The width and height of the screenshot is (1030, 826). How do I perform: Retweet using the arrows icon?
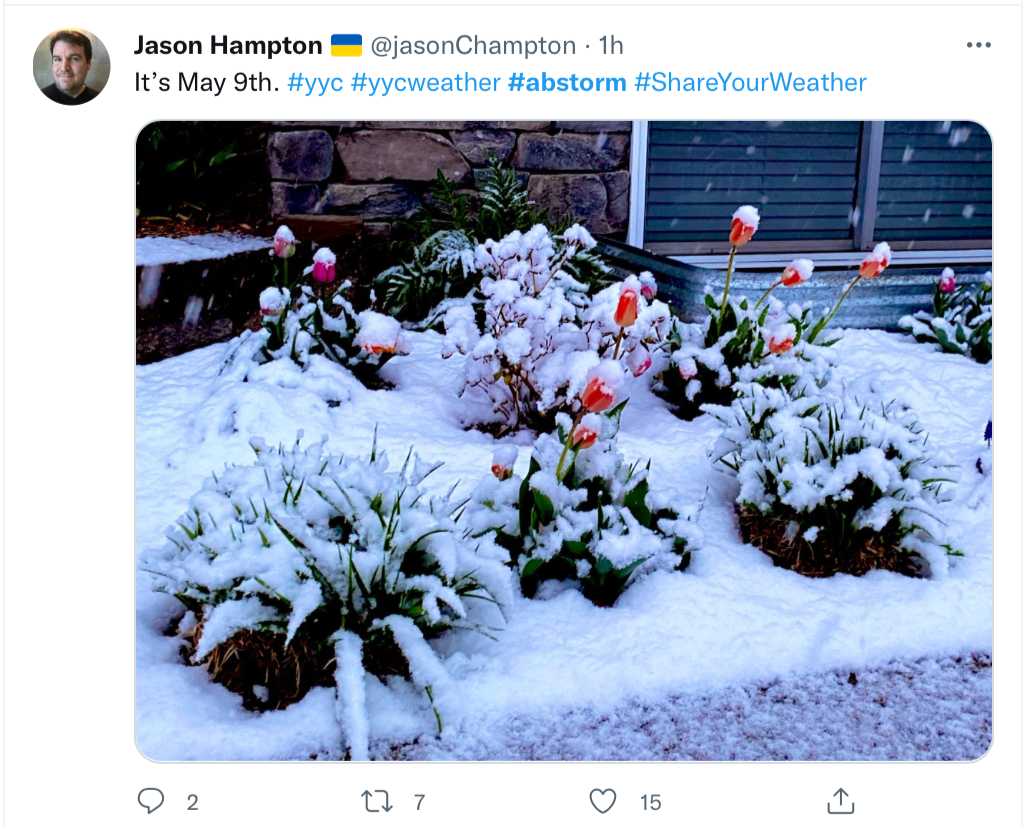tap(376, 802)
